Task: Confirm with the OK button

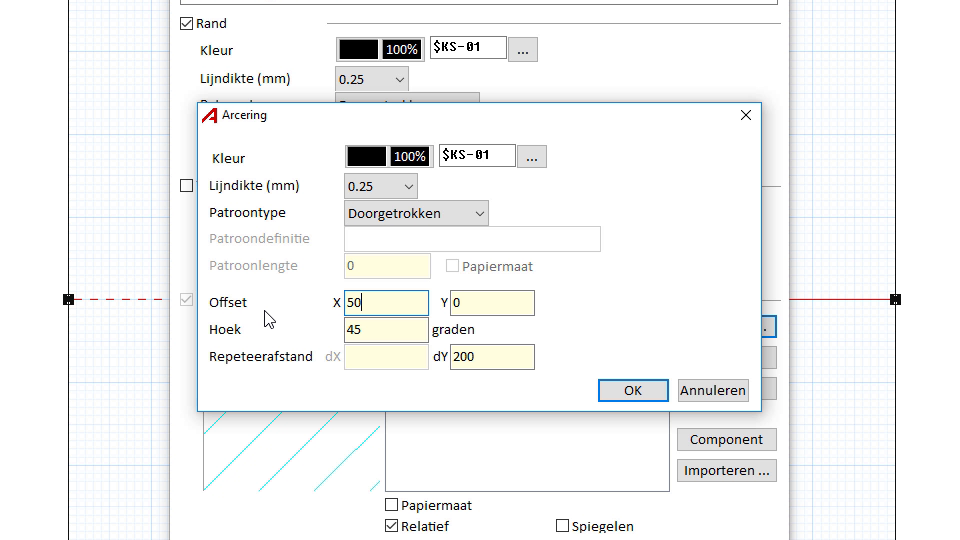Action: (633, 390)
